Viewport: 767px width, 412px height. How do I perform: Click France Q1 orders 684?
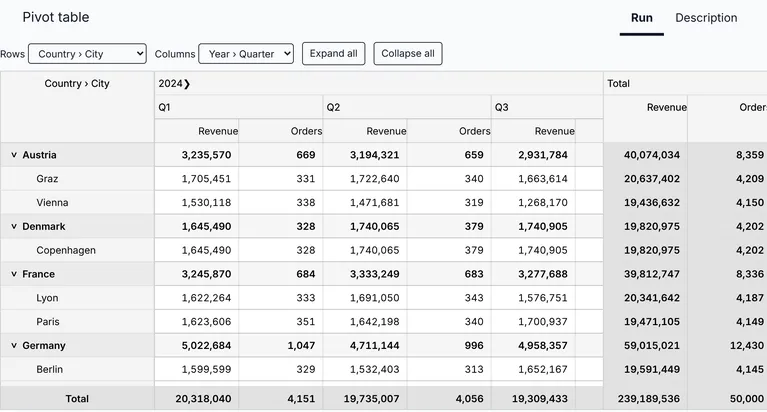pyautogui.click(x=281, y=274)
